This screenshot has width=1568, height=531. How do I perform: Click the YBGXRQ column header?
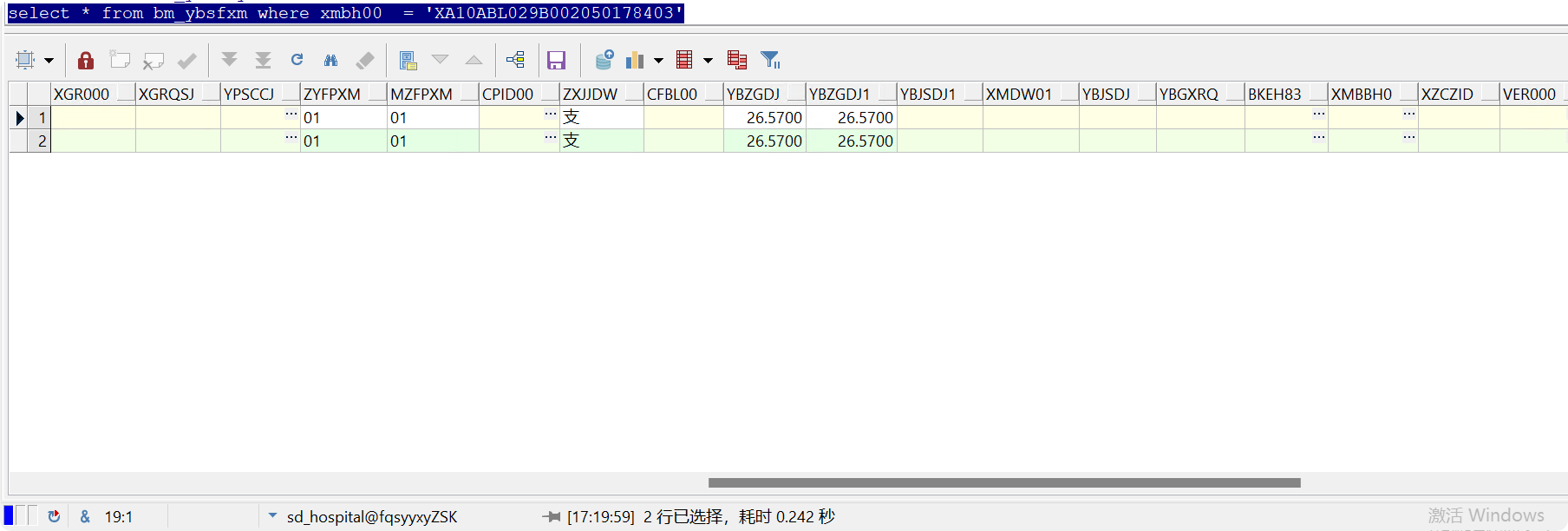click(x=1201, y=94)
